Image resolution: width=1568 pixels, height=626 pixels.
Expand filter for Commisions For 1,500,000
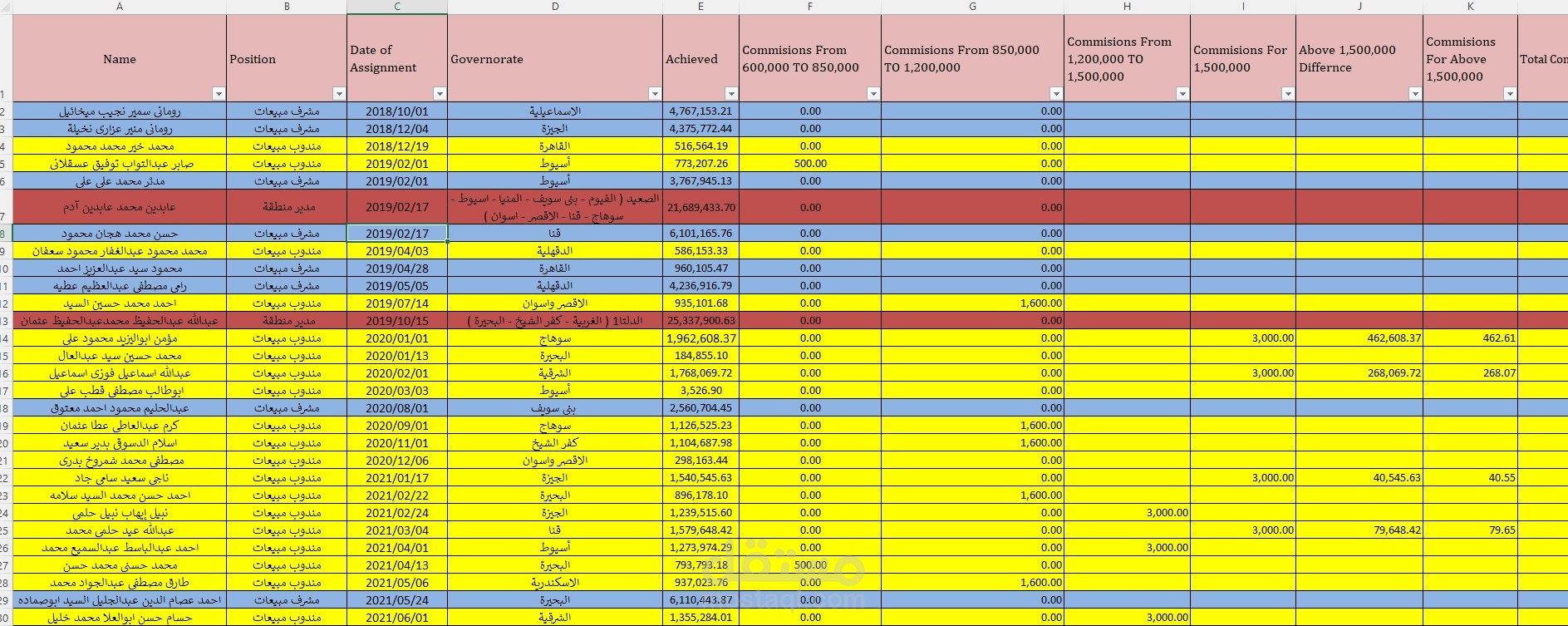1288,94
